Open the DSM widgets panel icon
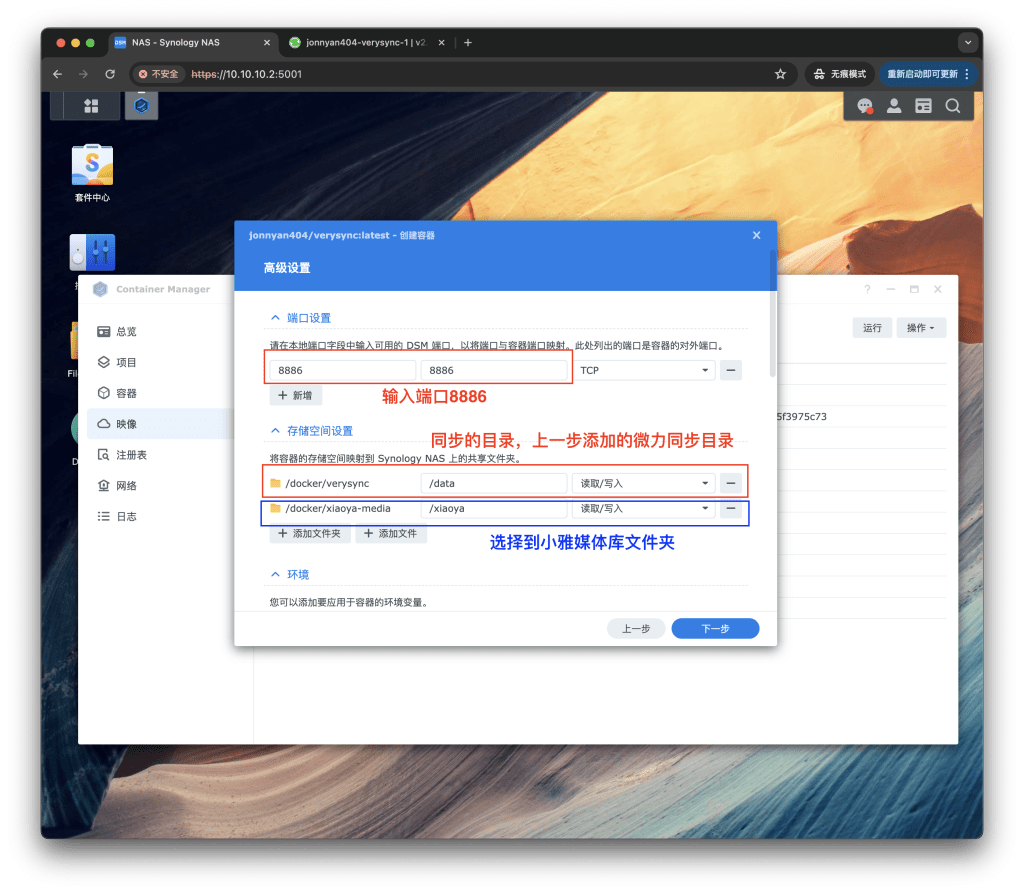Screen dimensions: 1024x893 [x=923, y=106]
